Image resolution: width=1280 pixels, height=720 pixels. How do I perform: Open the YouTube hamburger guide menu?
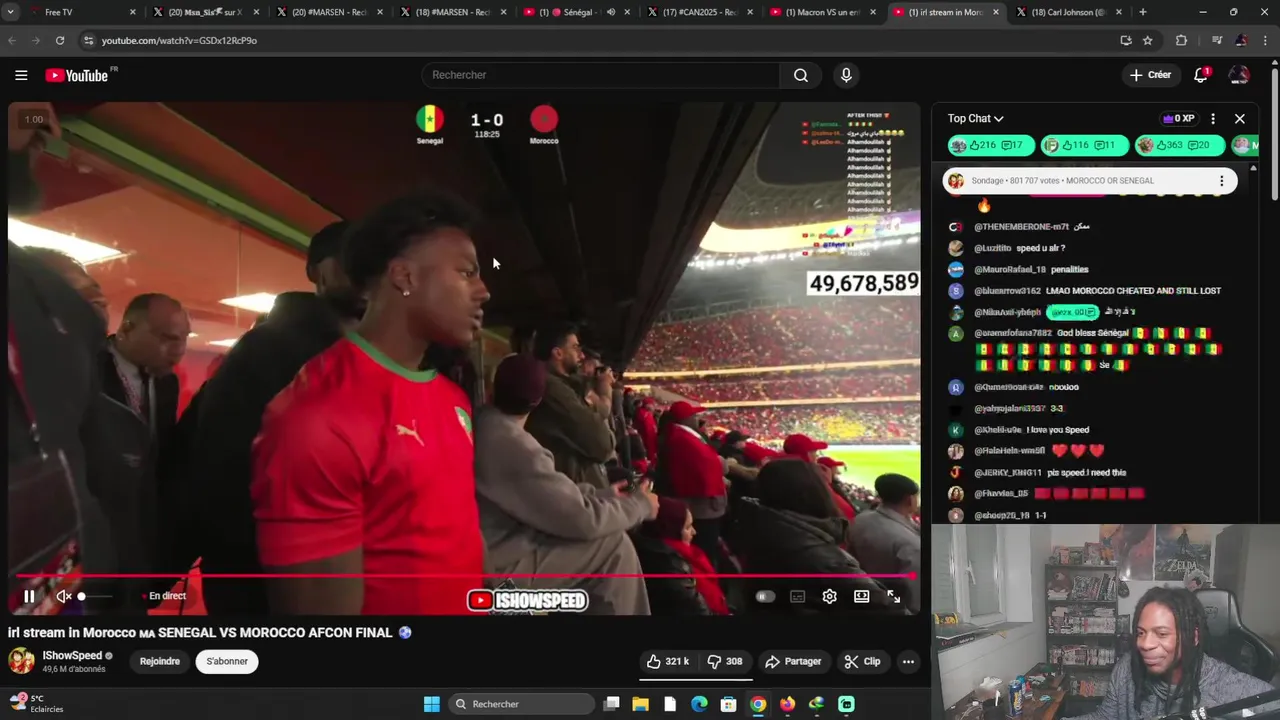click(x=21, y=75)
